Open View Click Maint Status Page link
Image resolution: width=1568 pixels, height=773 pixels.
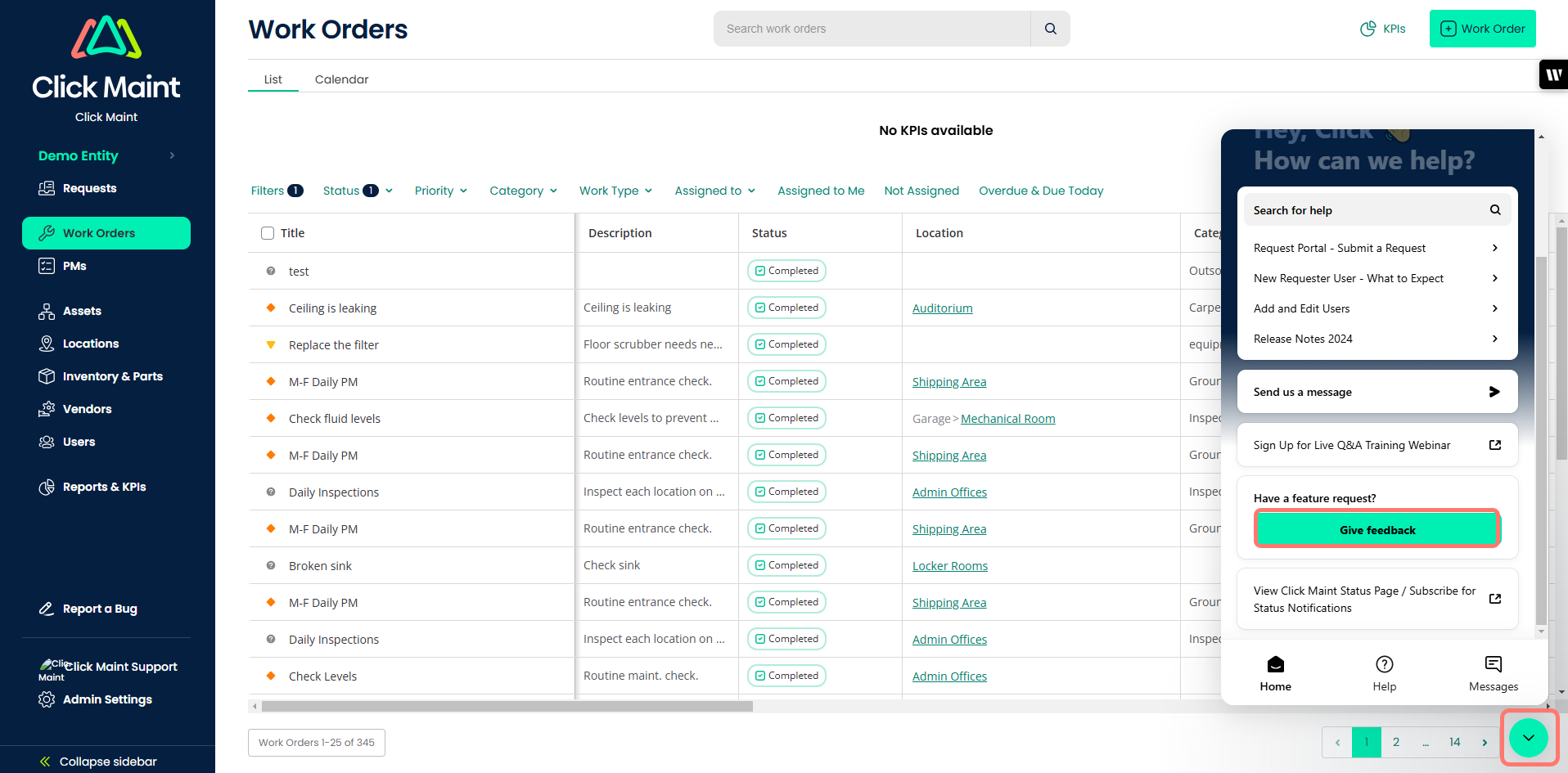coord(1377,599)
